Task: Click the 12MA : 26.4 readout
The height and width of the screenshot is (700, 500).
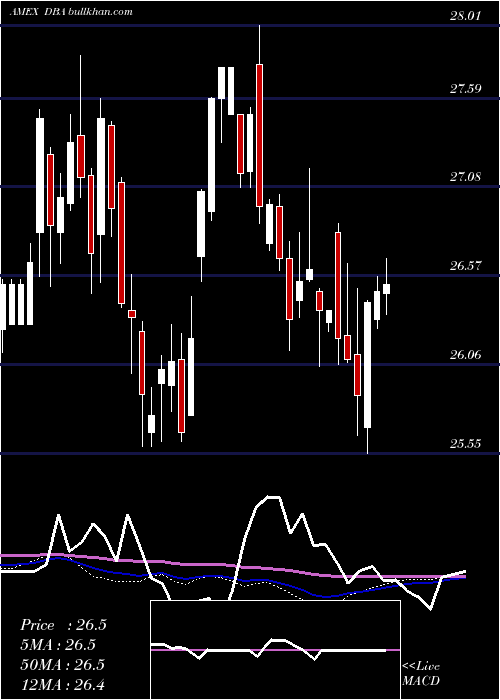Action: coord(62,684)
